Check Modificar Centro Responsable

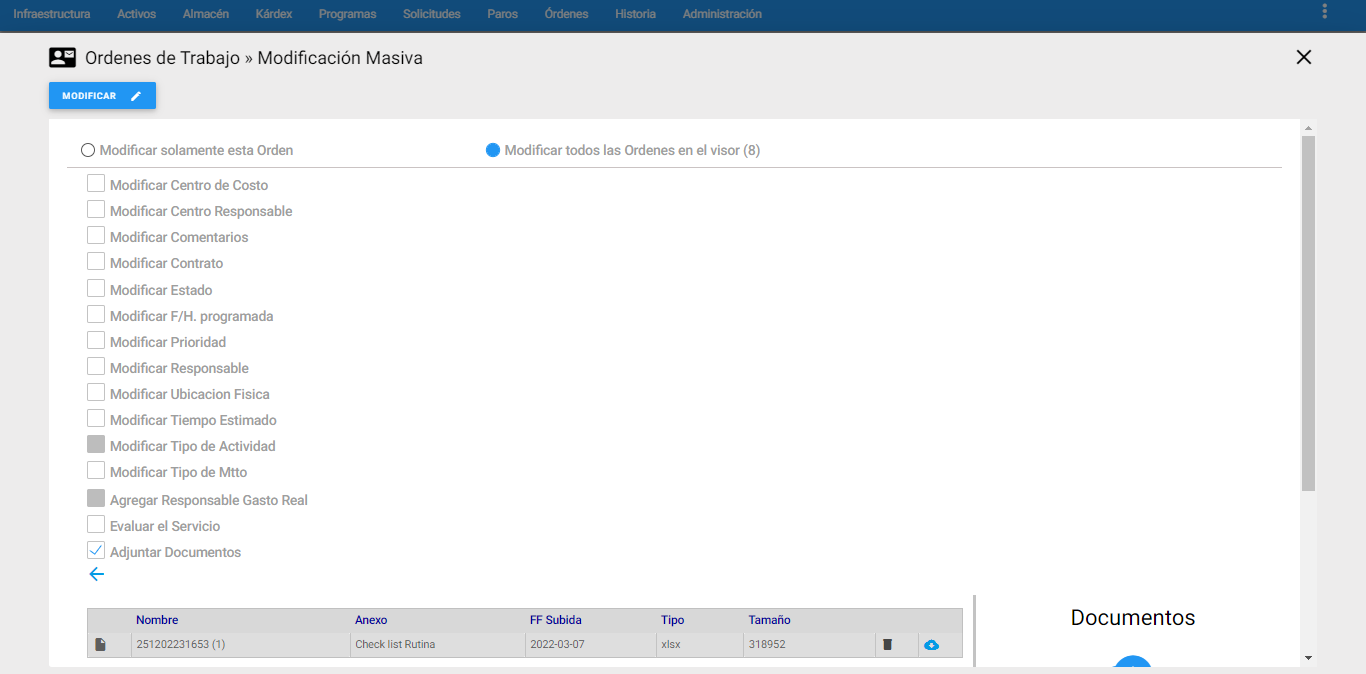pos(96,210)
